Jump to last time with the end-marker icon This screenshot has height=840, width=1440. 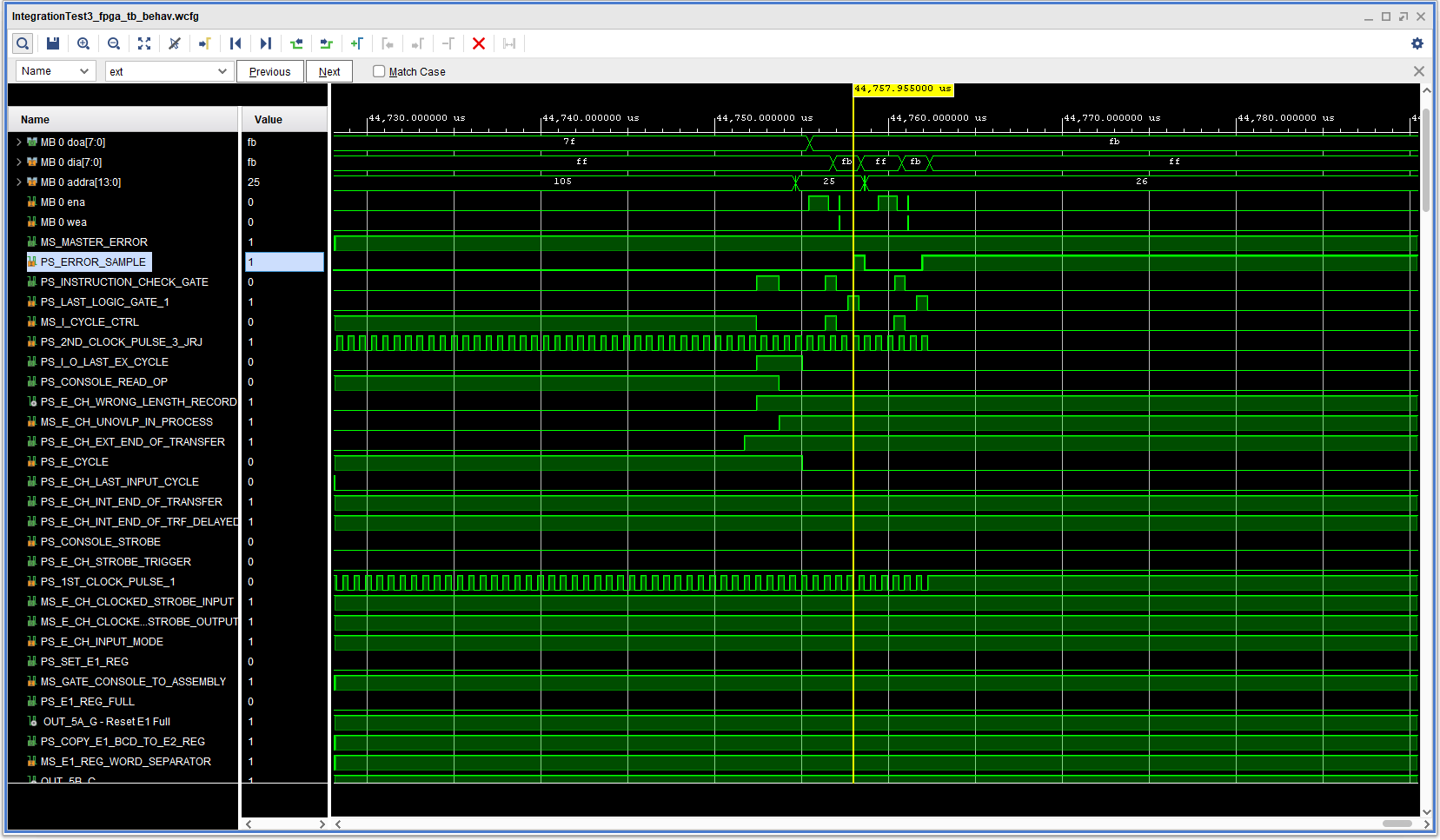tap(266, 43)
